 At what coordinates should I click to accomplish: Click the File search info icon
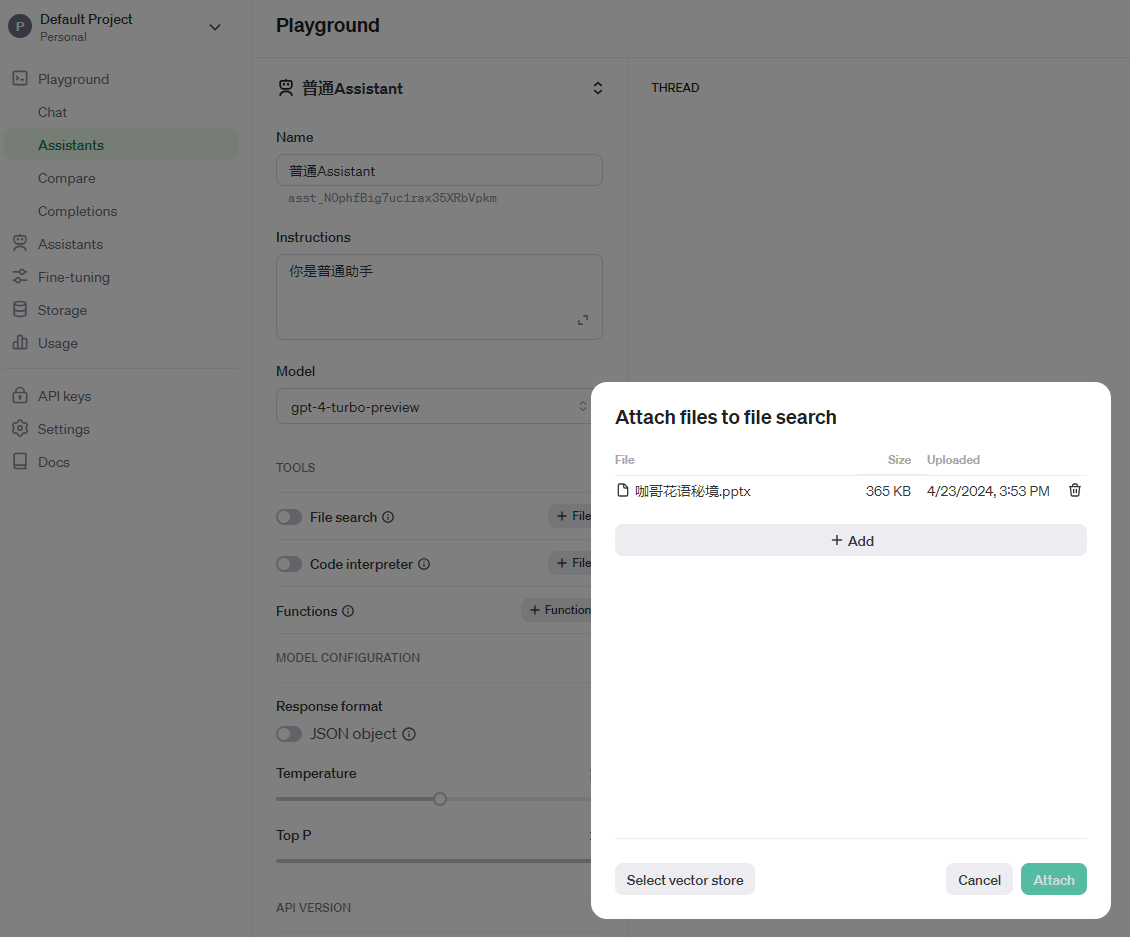388,517
